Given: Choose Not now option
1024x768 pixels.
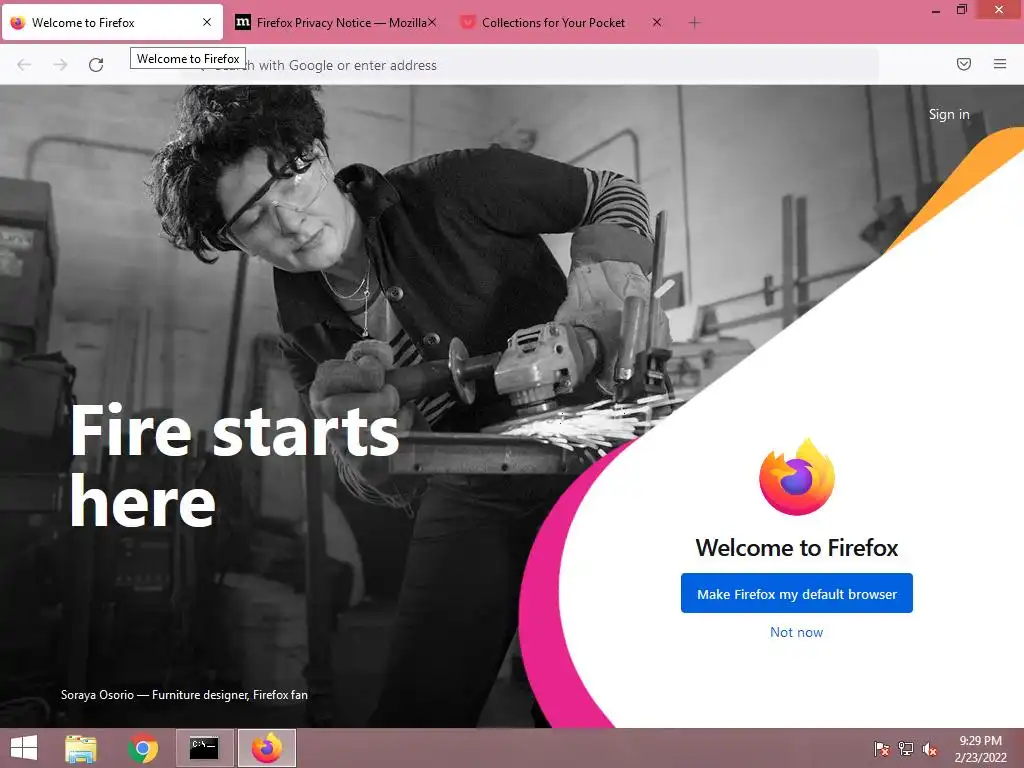Looking at the screenshot, I should [796, 632].
